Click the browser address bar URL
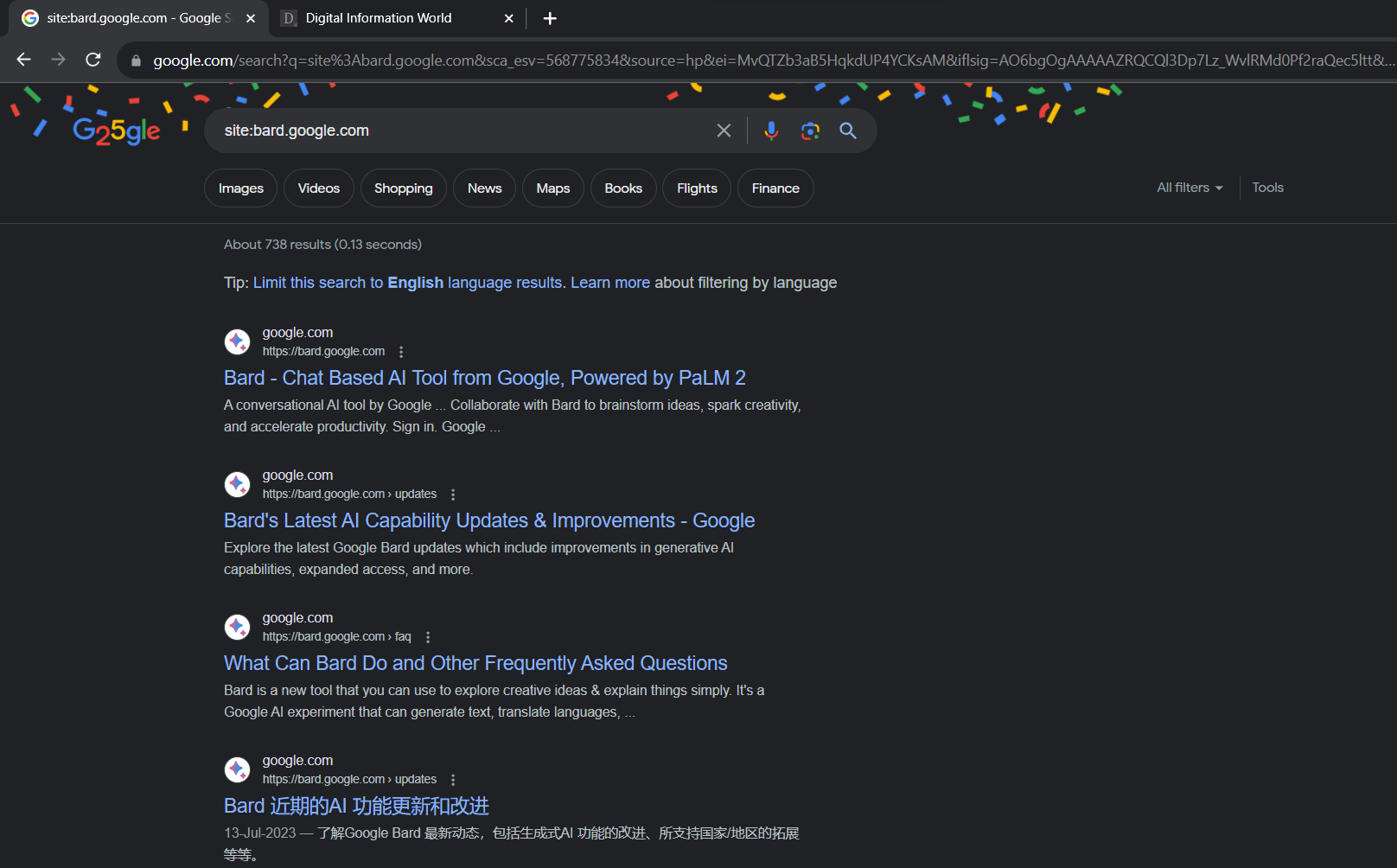This screenshot has height=868, width=1397. 773,61
